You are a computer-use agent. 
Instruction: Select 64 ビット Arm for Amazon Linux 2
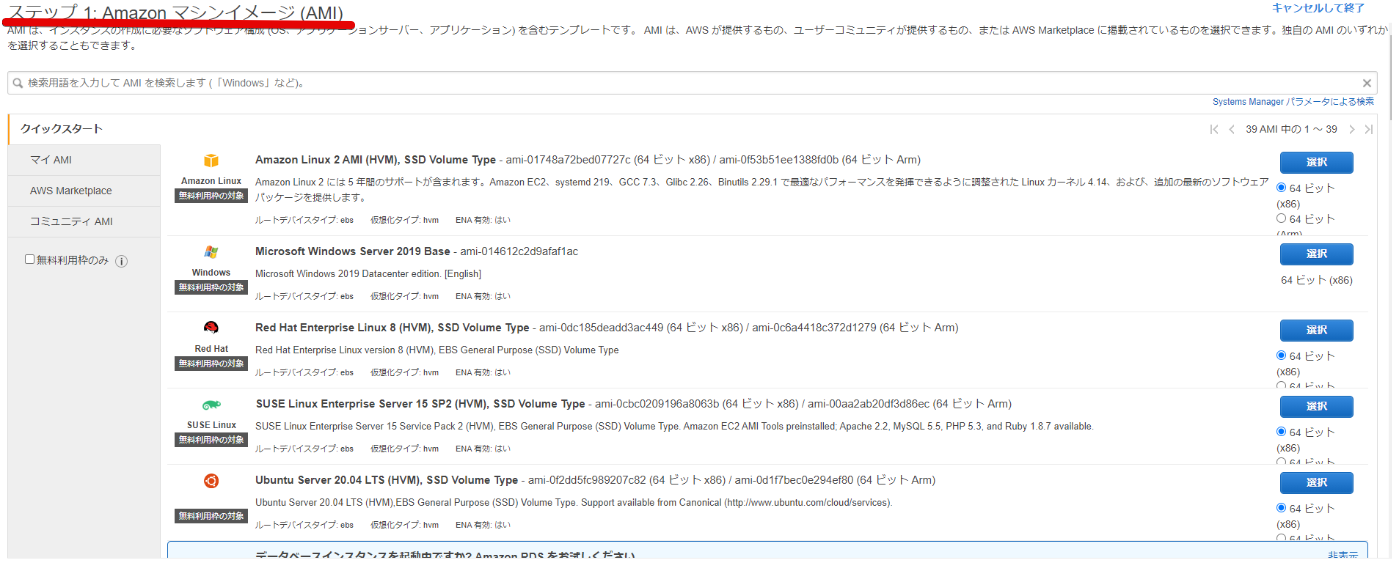click(1282, 218)
